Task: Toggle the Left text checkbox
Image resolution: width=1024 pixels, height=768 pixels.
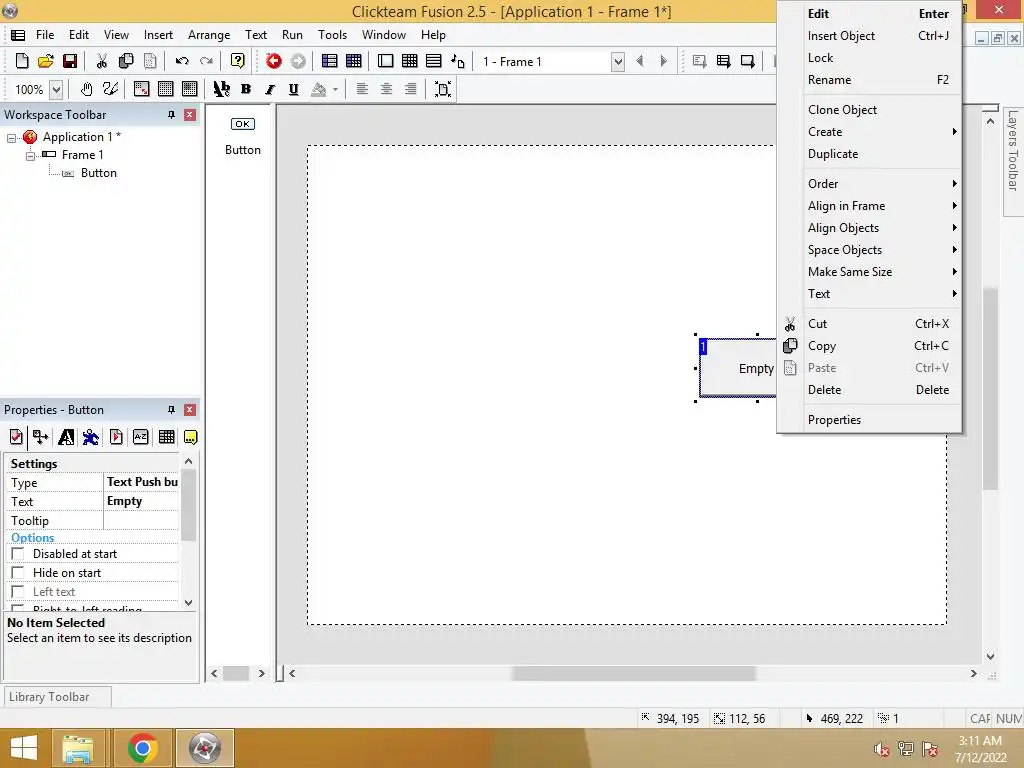Action: pos(18,592)
